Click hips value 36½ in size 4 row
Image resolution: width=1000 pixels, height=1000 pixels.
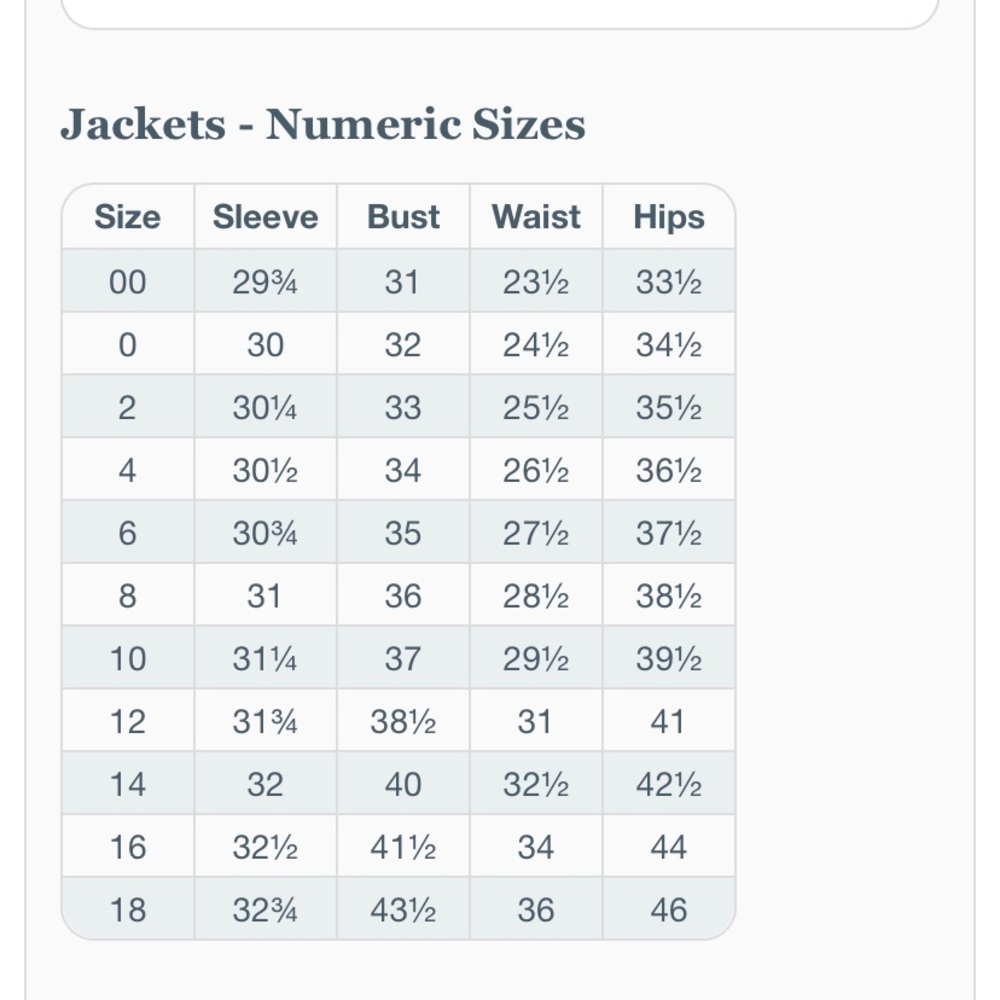point(668,471)
